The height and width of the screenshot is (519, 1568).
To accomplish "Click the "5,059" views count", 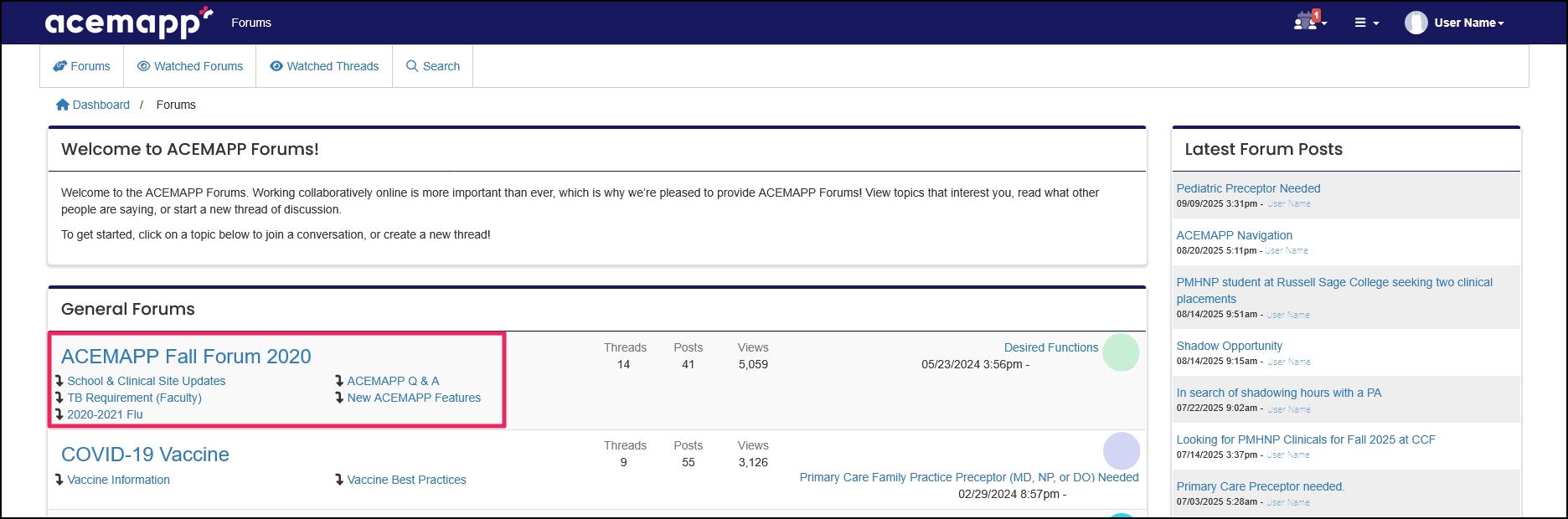I will 753,364.
